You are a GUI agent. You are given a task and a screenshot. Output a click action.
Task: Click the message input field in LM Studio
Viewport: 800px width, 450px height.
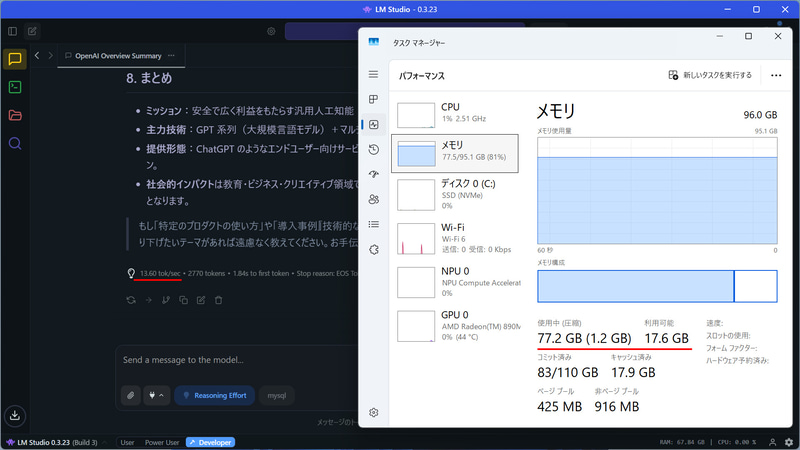click(237, 360)
